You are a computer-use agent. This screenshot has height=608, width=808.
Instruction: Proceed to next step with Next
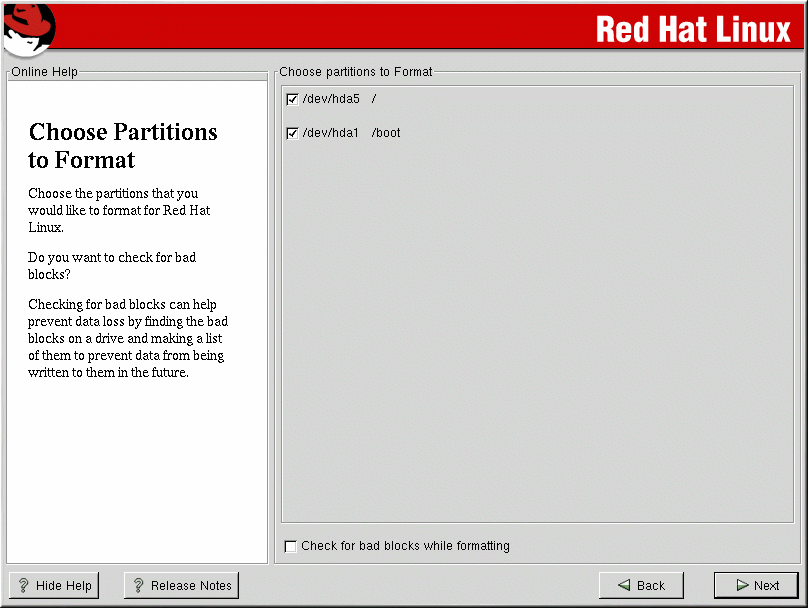[x=756, y=586]
